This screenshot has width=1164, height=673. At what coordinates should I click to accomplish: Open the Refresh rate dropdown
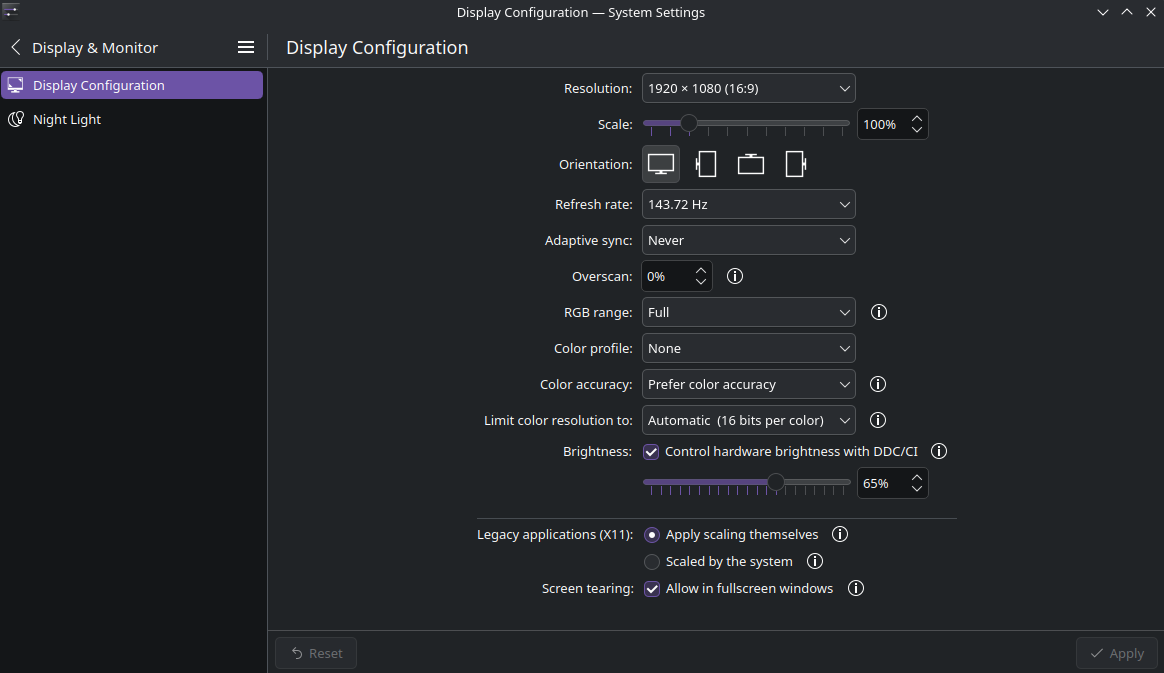(x=748, y=204)
